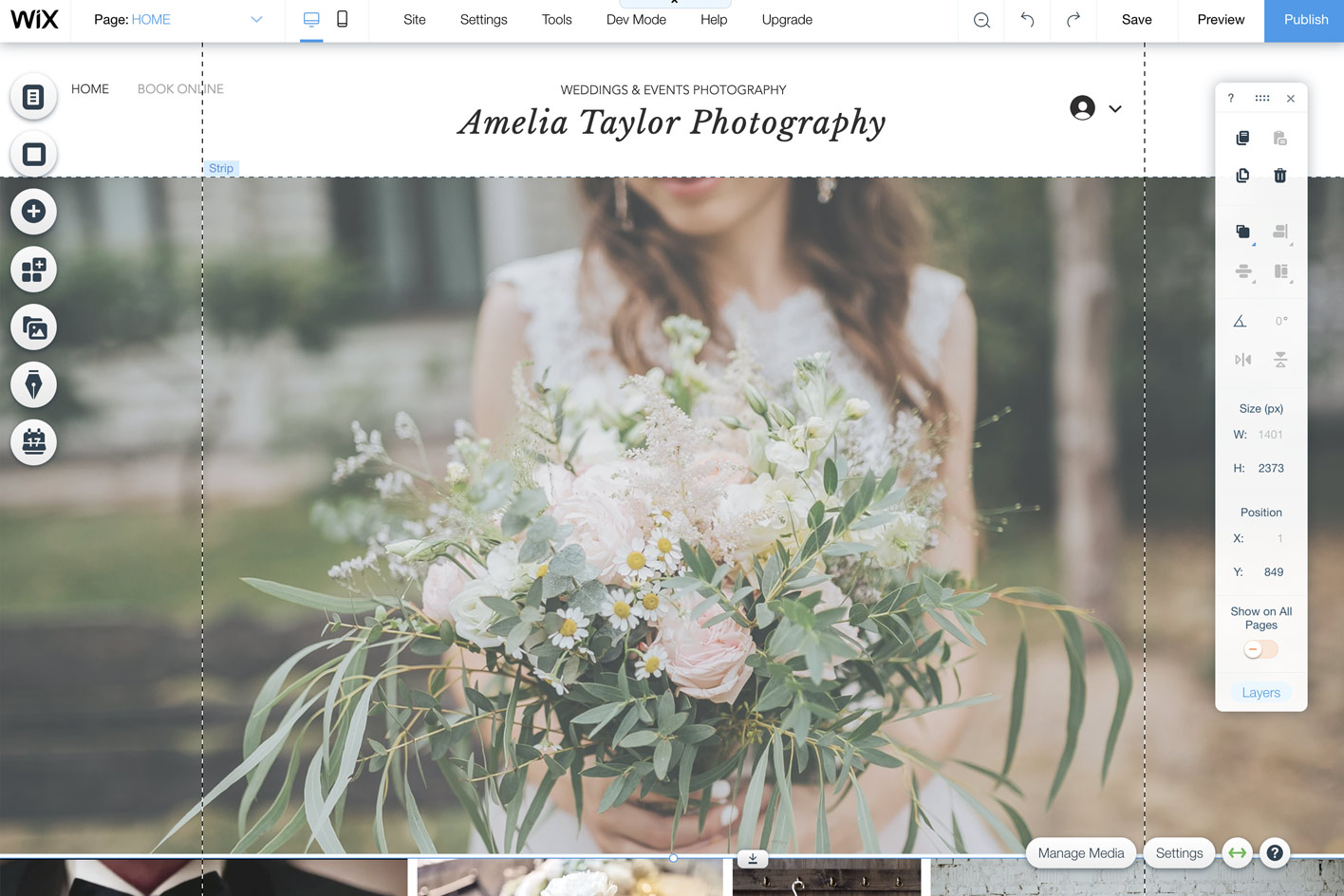Open the Arrange layers dropdown icon
Screen dimensions: 1344x896
[1243, 232]
